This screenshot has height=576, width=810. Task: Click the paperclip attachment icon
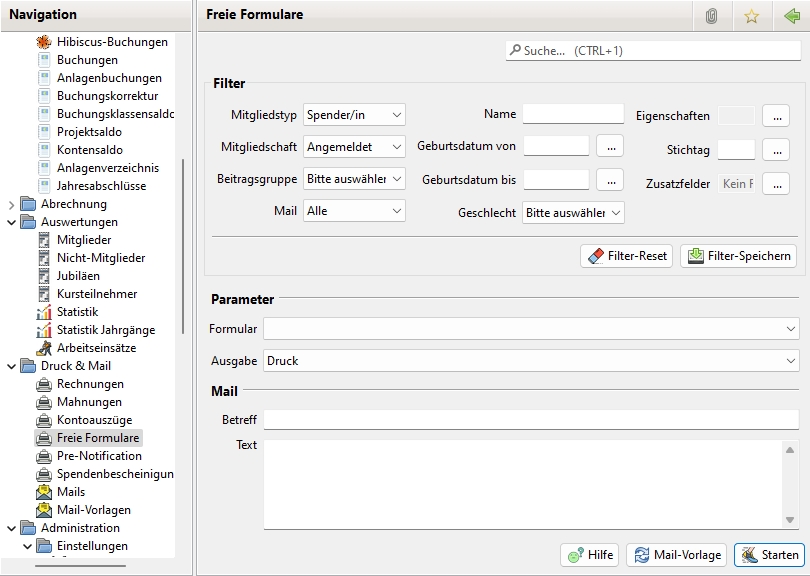pos(711,16)
